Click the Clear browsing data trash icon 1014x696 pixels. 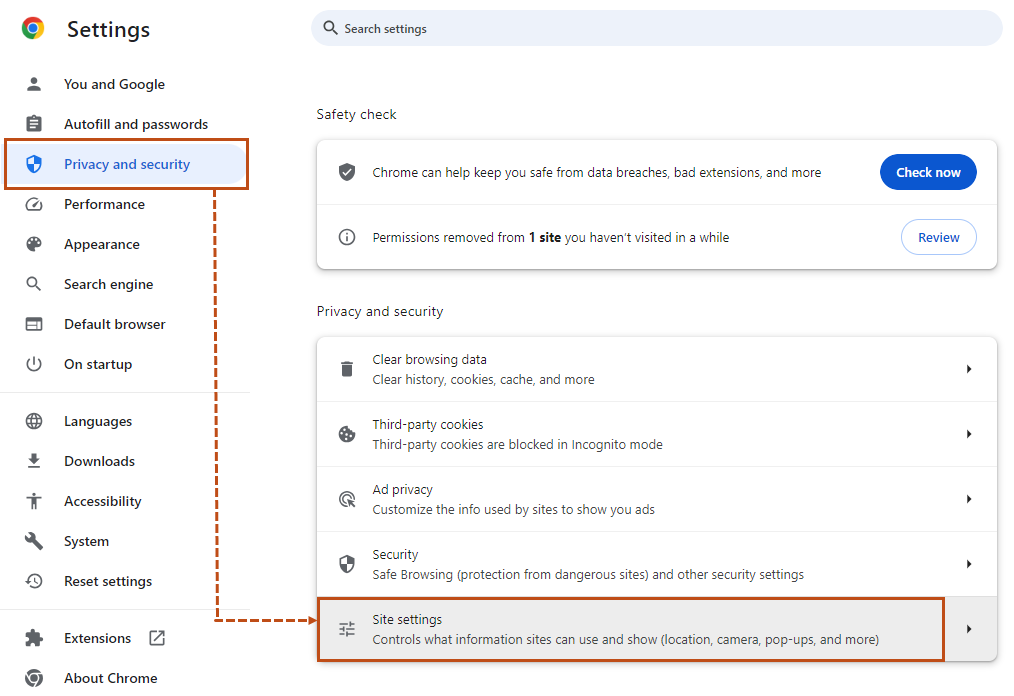[346, 368]
